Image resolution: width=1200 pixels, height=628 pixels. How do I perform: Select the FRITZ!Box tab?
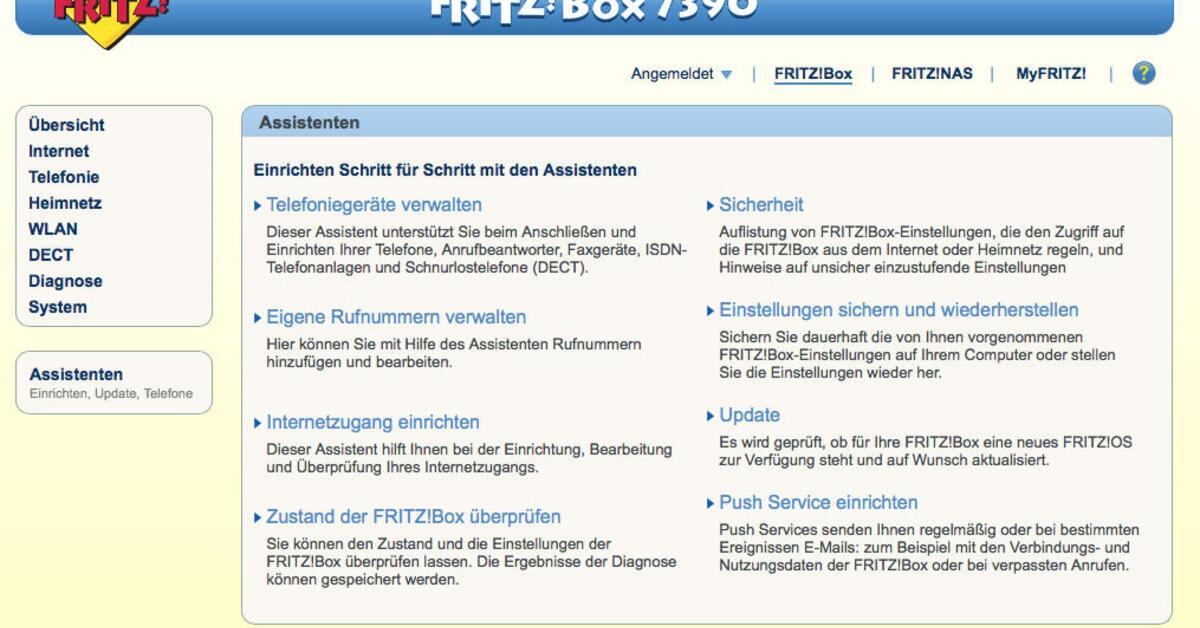tap(812, 73)
